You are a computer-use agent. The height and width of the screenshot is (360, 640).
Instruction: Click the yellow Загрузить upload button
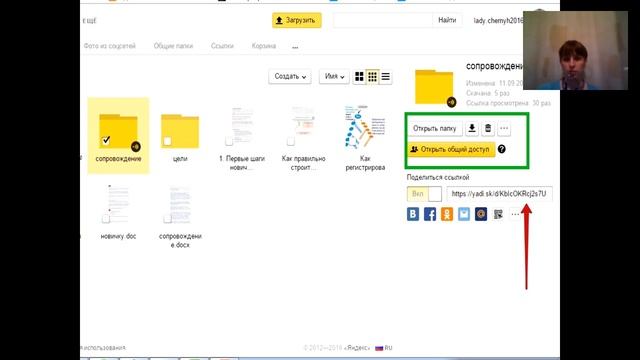297,20
